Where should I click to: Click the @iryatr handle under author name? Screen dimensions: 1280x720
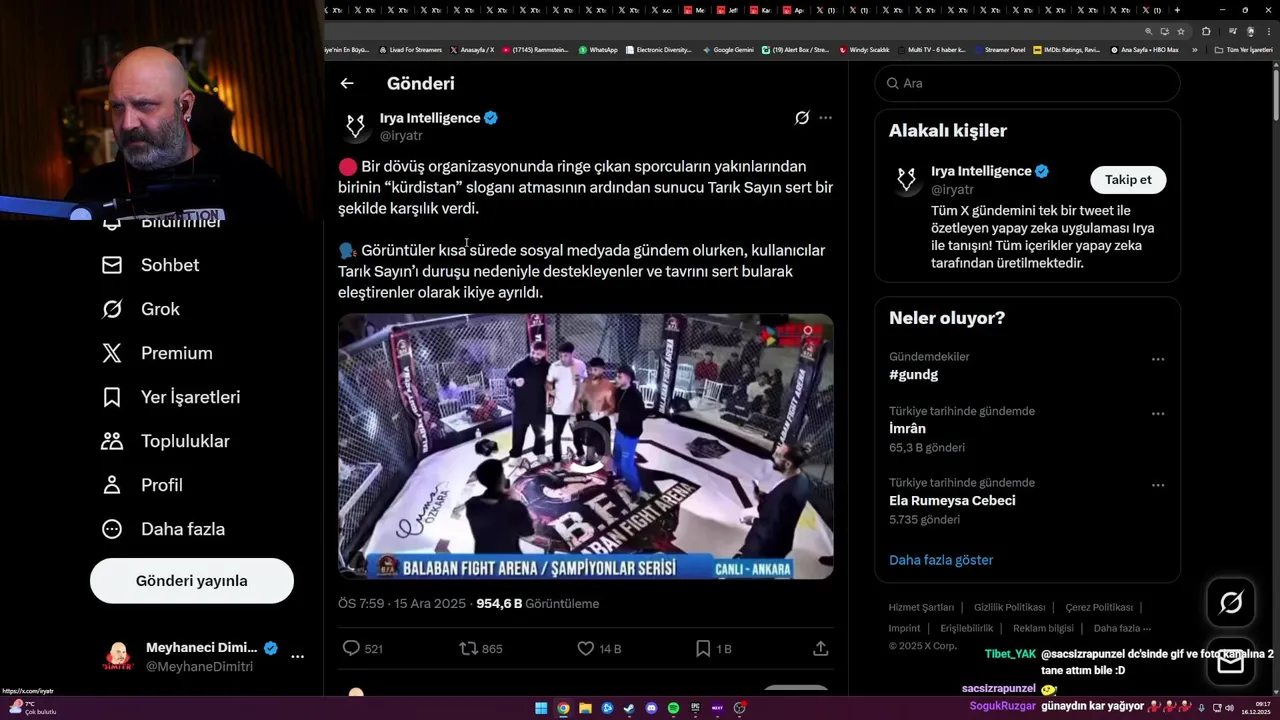pos(401,136)
